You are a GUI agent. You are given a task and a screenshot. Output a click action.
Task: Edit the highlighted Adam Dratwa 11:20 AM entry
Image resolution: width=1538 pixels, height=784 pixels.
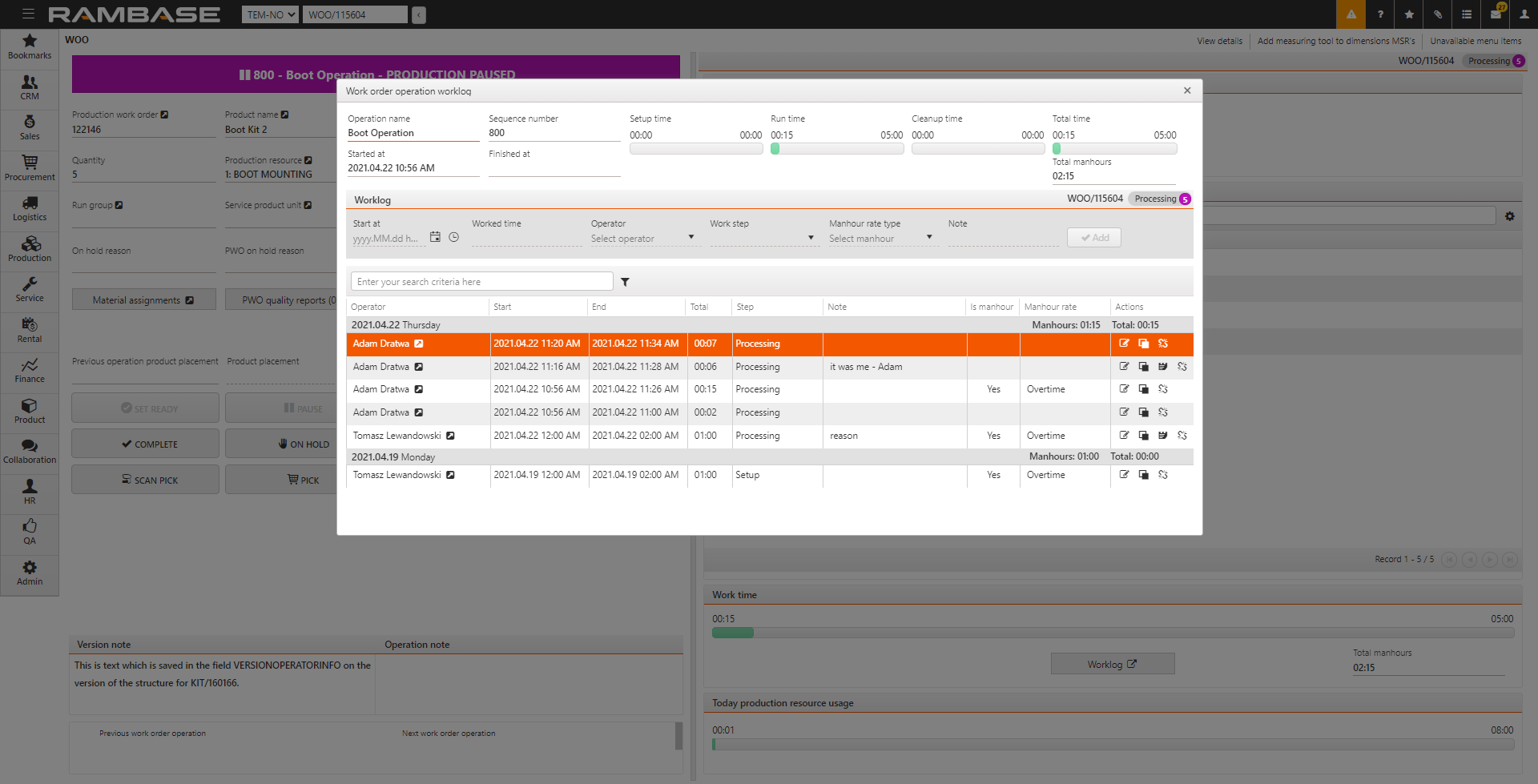coord(1124,344)
